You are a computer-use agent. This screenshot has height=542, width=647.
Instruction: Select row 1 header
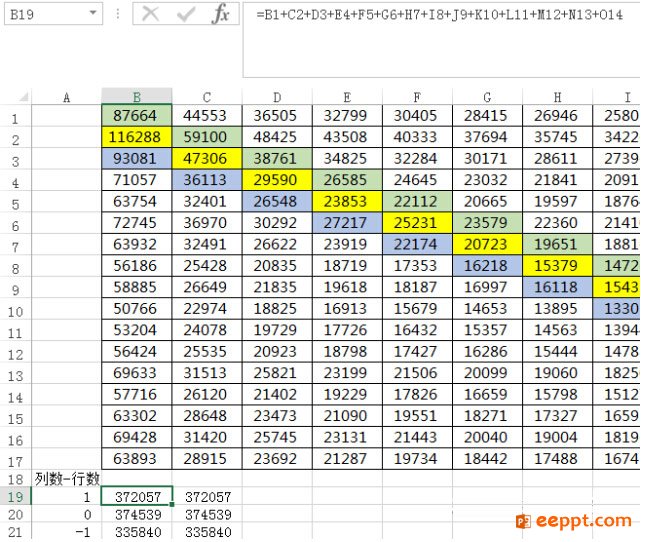(x=15, y=118)
